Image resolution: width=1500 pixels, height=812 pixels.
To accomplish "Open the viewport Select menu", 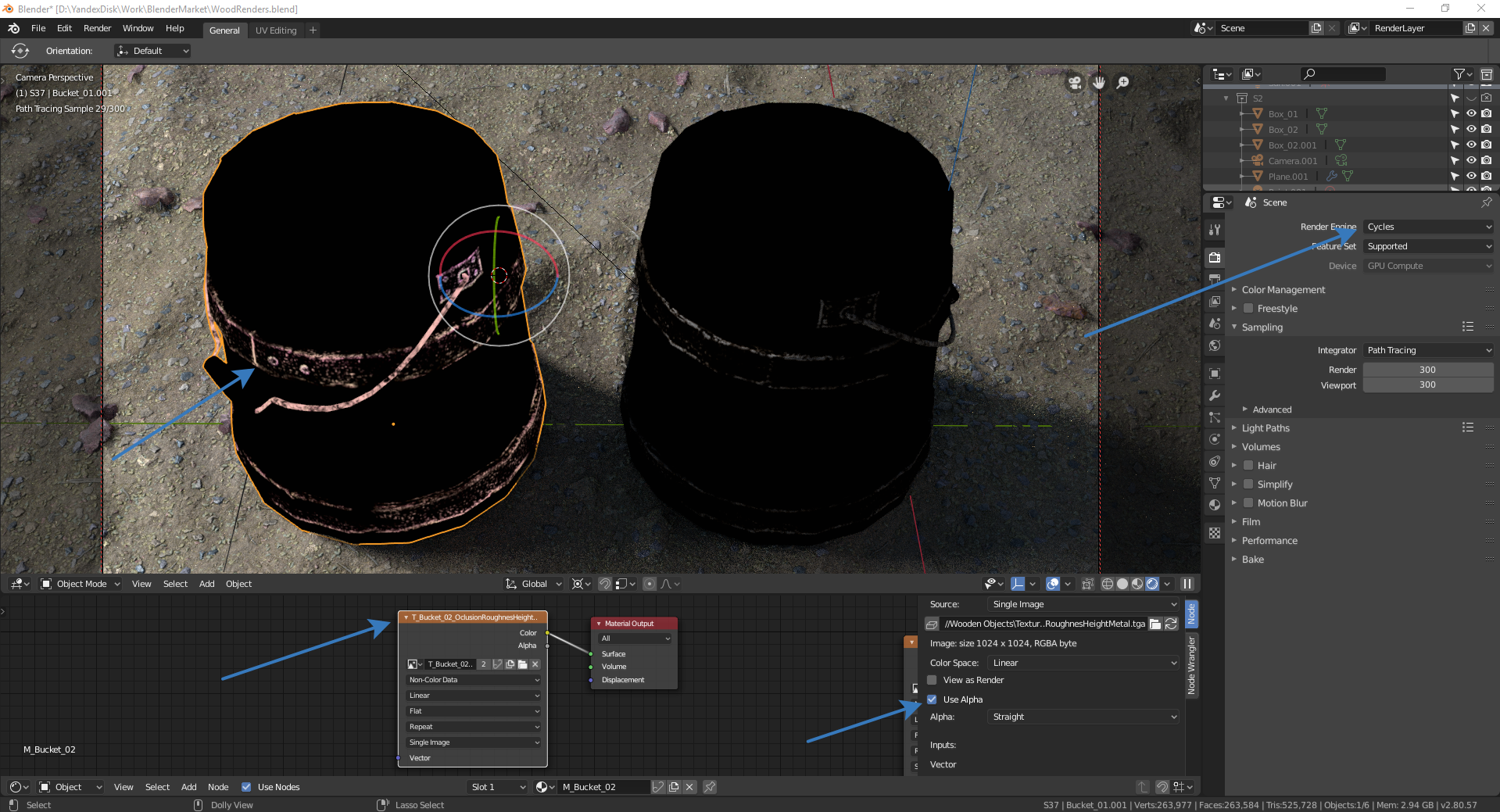I will [x=175, y=584].
